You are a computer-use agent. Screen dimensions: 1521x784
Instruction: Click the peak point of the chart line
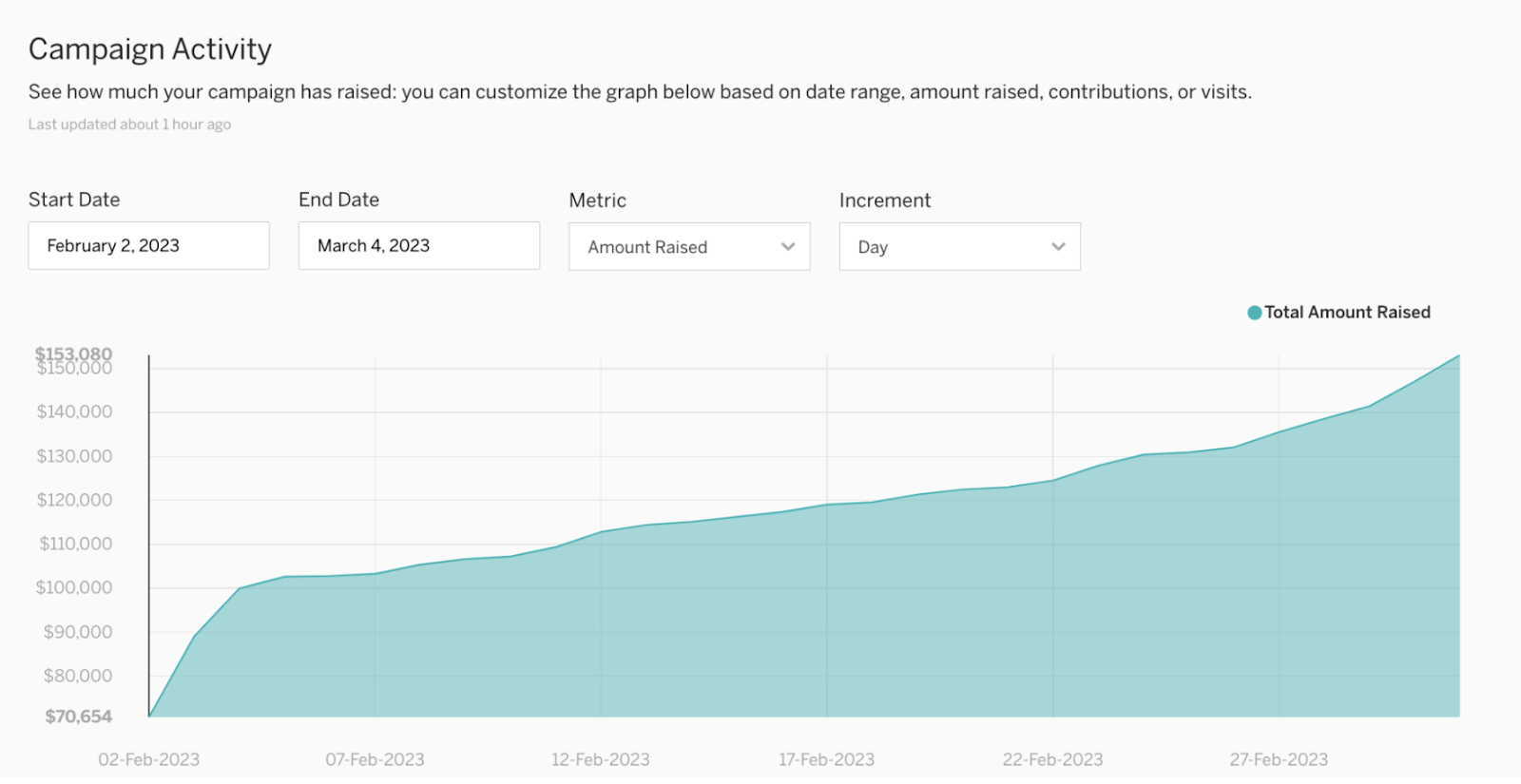tap(1458, 356)
